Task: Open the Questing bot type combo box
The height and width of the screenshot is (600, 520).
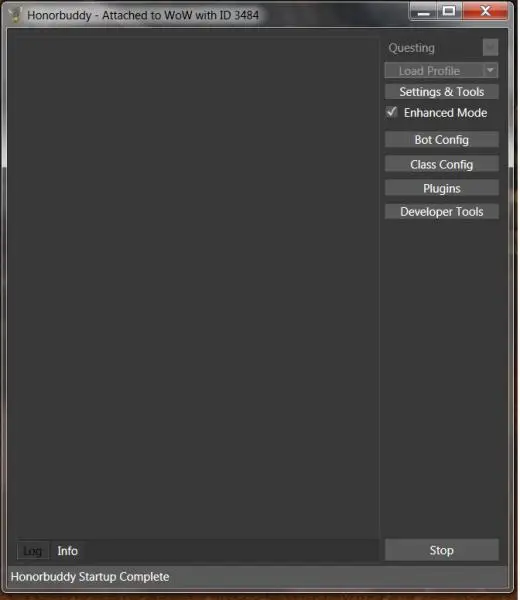Action: pyautogui.click(x=441, y=48)
